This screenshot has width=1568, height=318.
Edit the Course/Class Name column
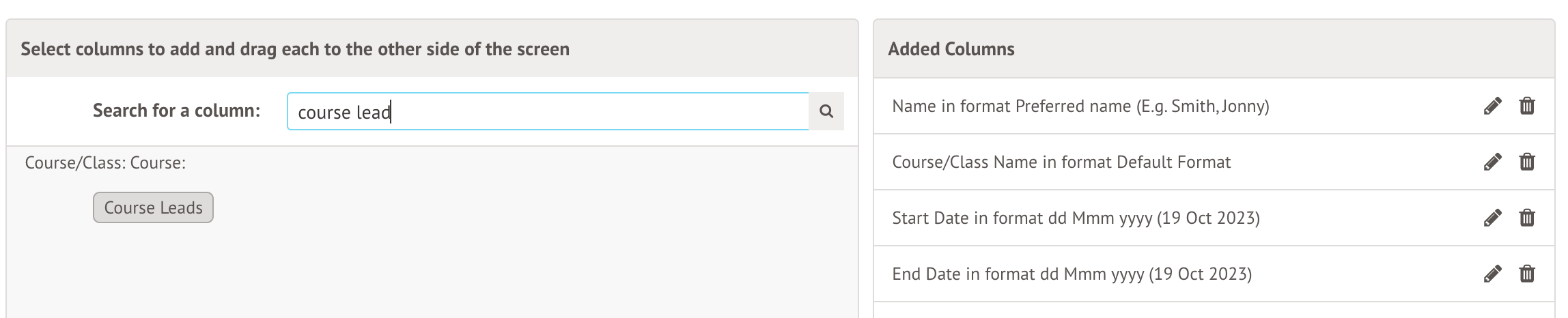coord(1492,162)
